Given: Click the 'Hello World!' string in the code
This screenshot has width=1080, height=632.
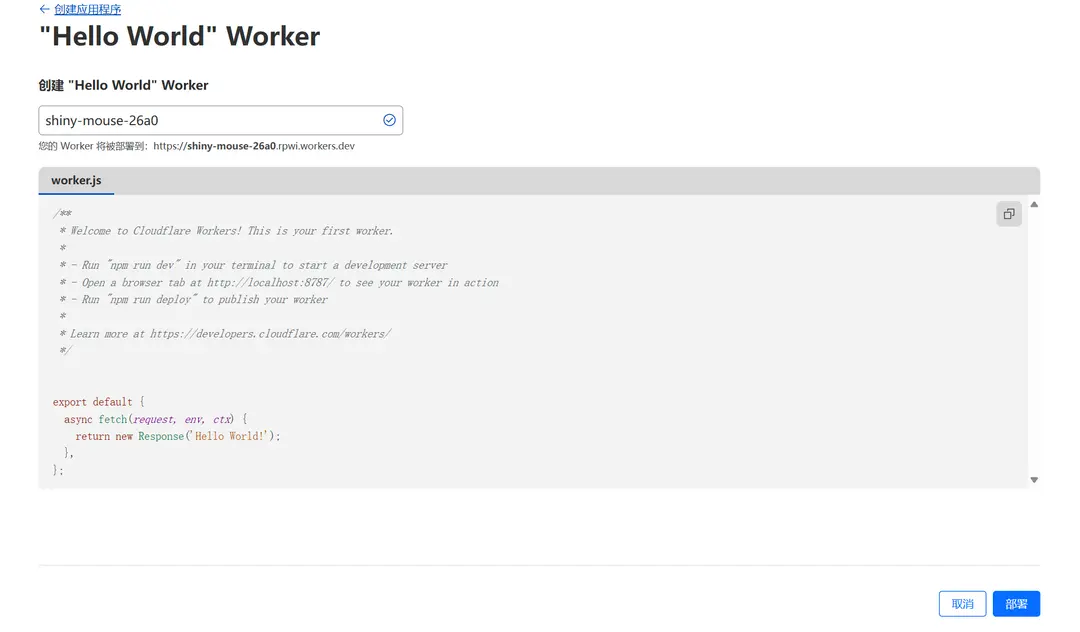Looking at the screenshot, I should coord(231,437).
